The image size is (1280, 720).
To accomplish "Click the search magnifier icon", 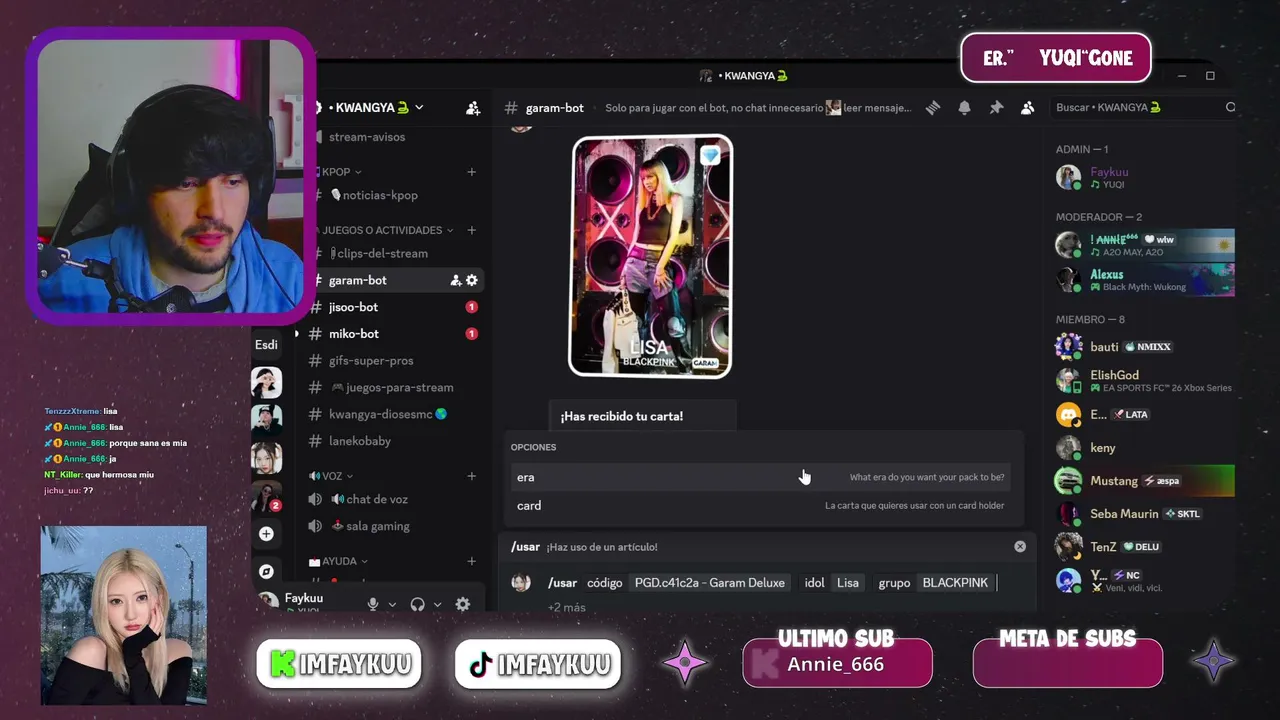I will (1230, 108).
